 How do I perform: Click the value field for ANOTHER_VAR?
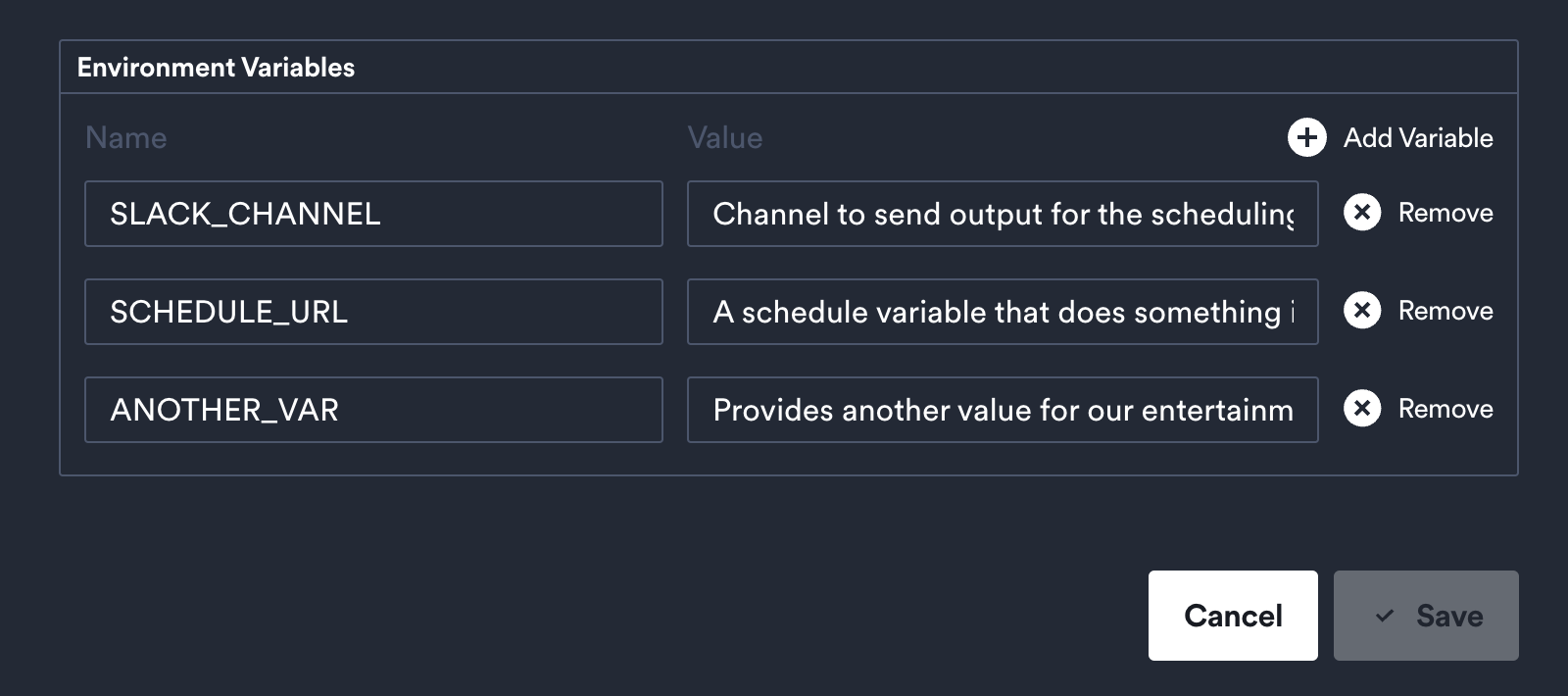point(1003,410)
